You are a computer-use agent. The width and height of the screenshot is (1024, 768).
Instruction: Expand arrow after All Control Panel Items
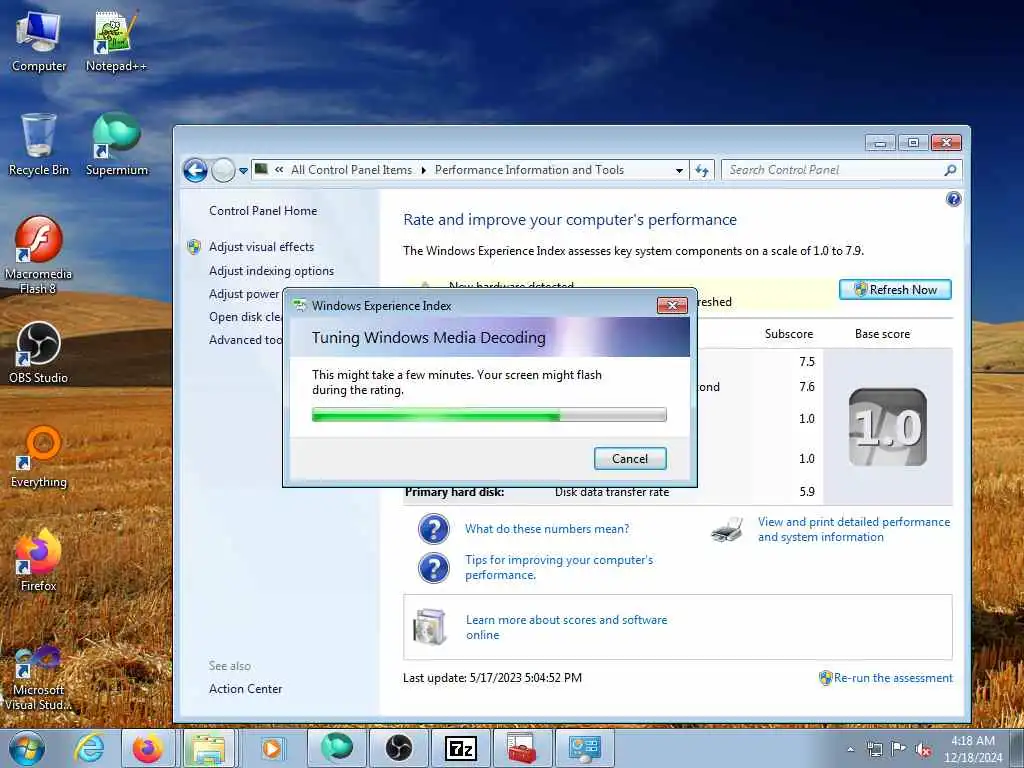(x=423, y=170)
